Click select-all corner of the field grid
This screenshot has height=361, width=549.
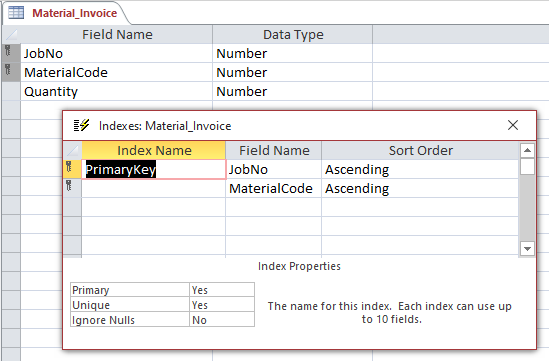11,34
